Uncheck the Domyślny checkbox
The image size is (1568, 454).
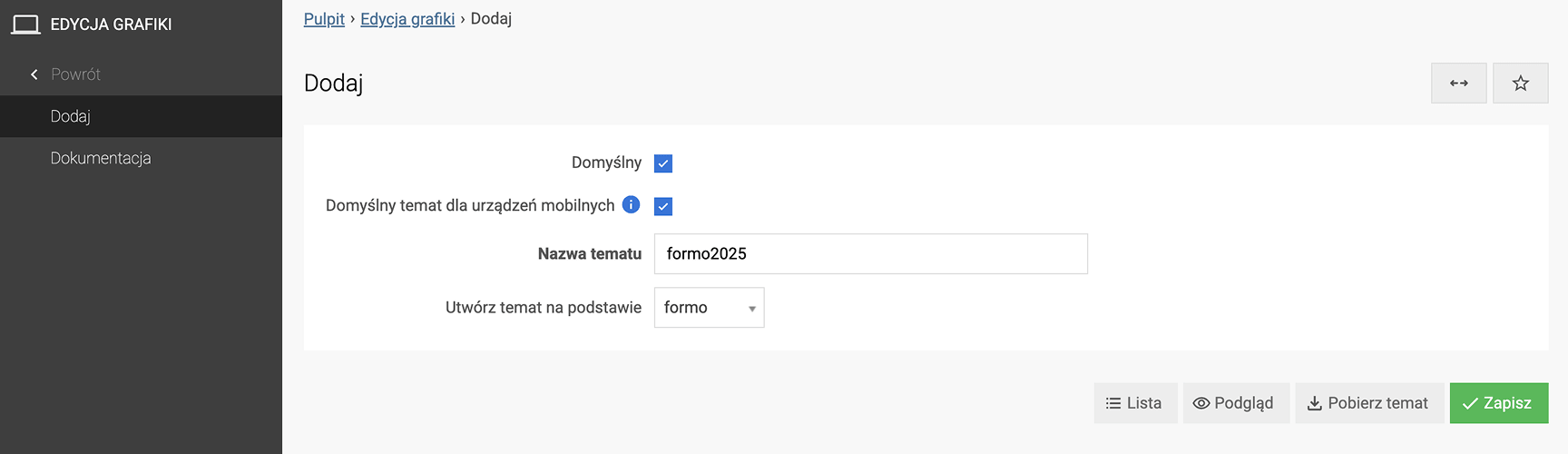[x=663, y=163]
